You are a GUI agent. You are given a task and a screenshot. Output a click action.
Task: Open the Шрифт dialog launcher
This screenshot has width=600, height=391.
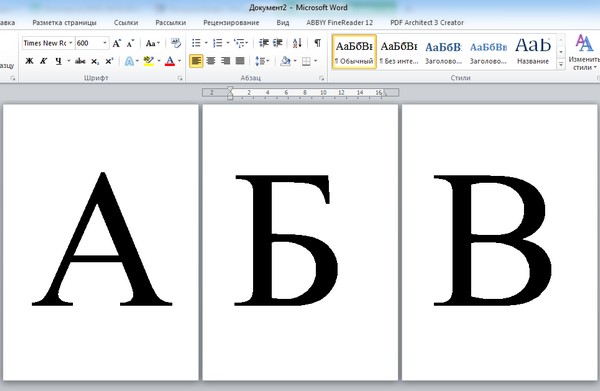click(180, 78)
